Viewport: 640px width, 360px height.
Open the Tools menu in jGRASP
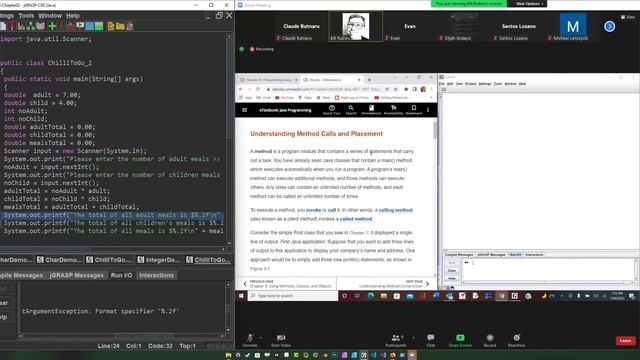pos(26,16)
